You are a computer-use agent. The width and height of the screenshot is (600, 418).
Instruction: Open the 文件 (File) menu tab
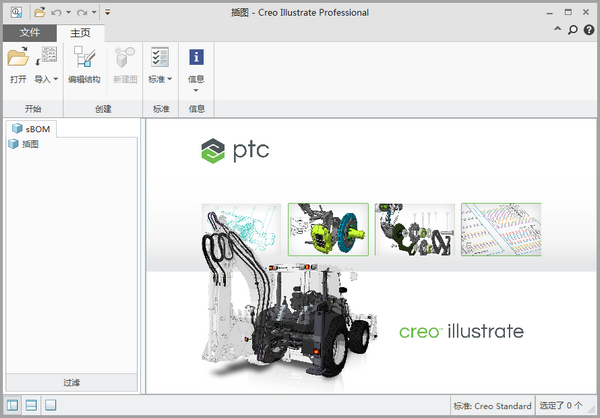(x=29, y=33)
